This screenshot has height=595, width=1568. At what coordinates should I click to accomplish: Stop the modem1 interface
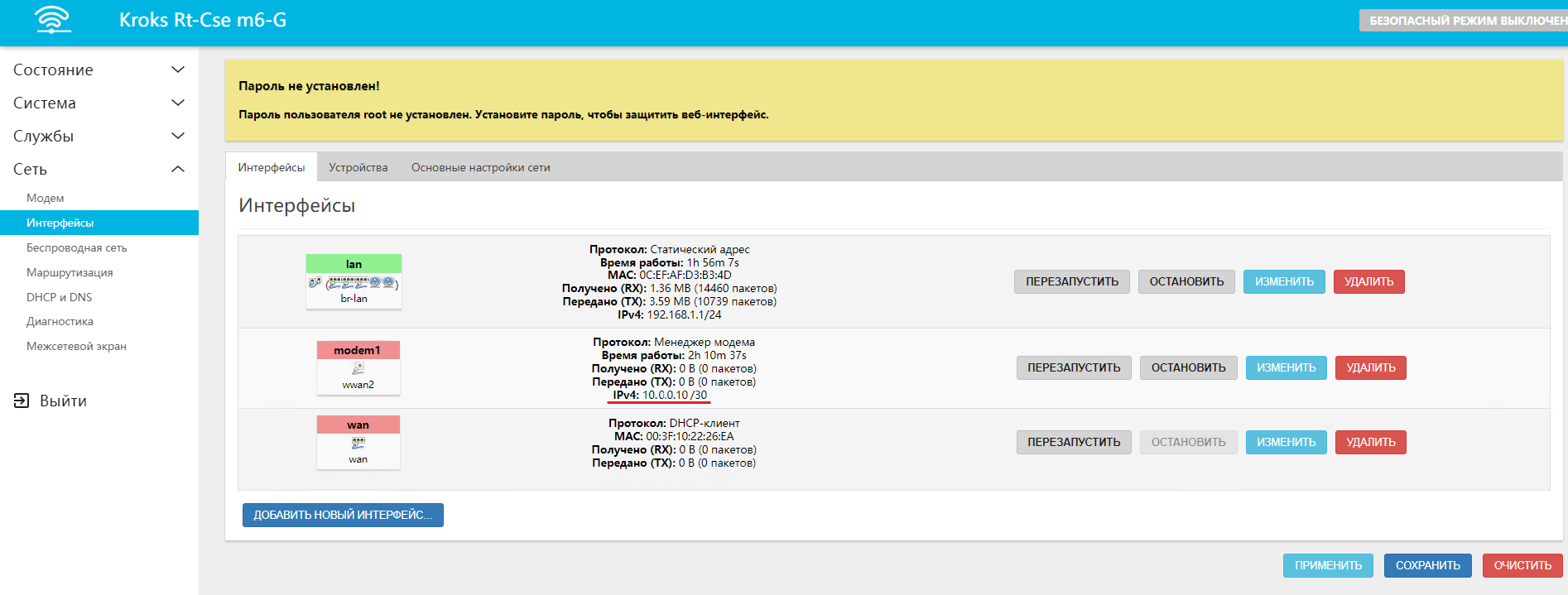point(1188,368)
